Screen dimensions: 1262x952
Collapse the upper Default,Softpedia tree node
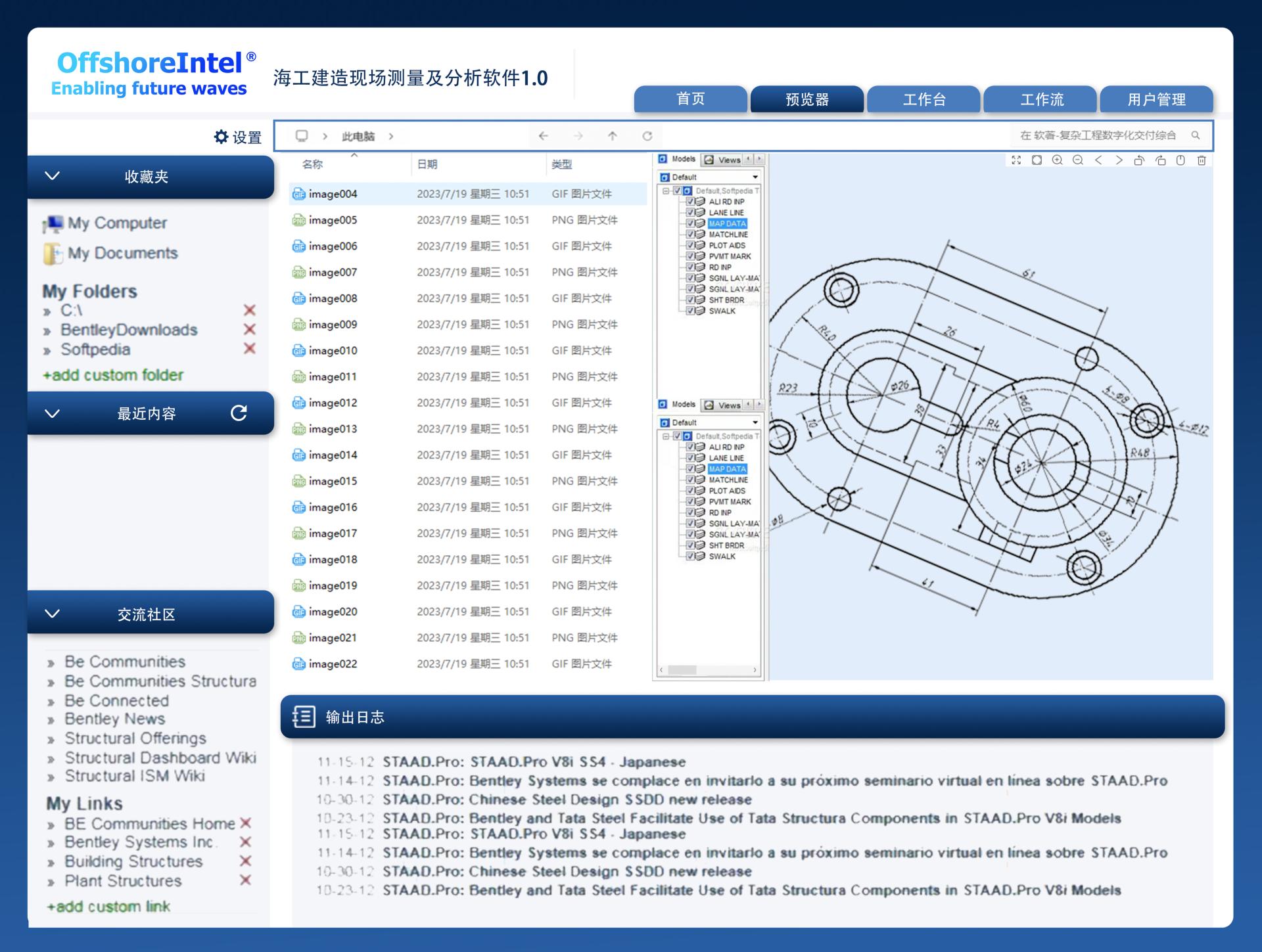pos(666,191)
